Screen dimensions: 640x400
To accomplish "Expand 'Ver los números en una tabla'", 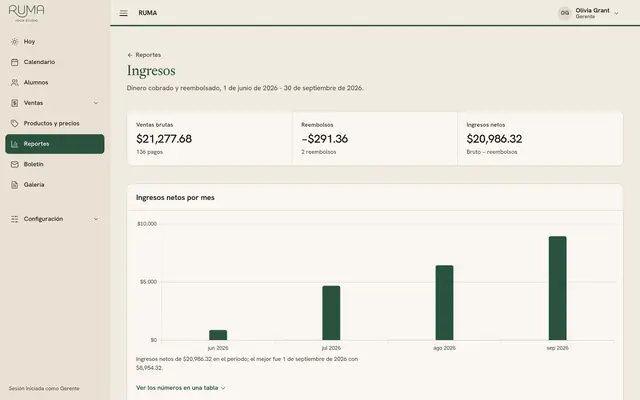I will (180, 388).
